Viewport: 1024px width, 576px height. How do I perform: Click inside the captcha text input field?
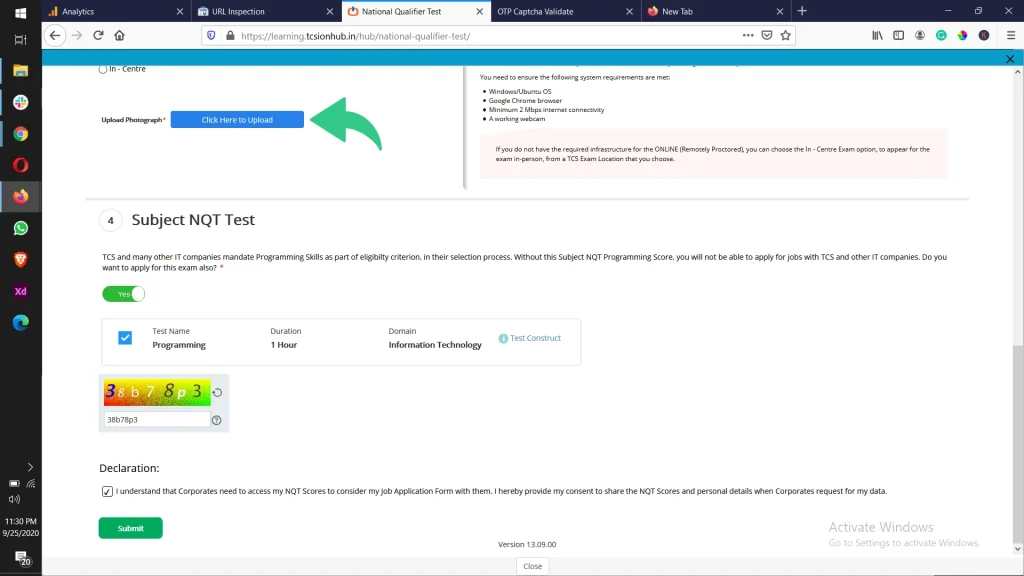[155, 419]
